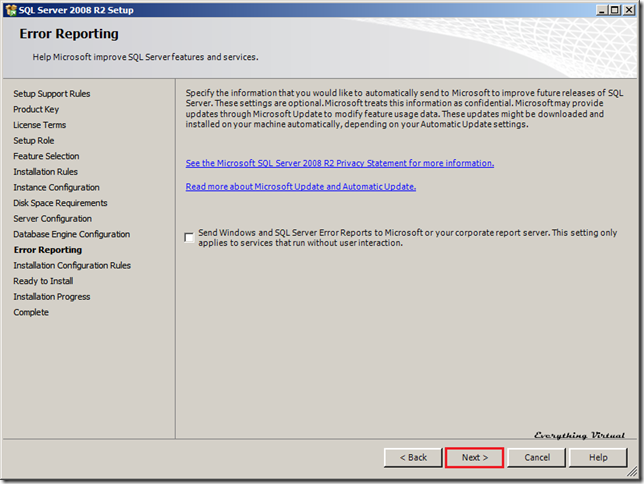644x484 pixels.
Task: Select the bold Error Reporting sidebar step
Action: (48, 250)
